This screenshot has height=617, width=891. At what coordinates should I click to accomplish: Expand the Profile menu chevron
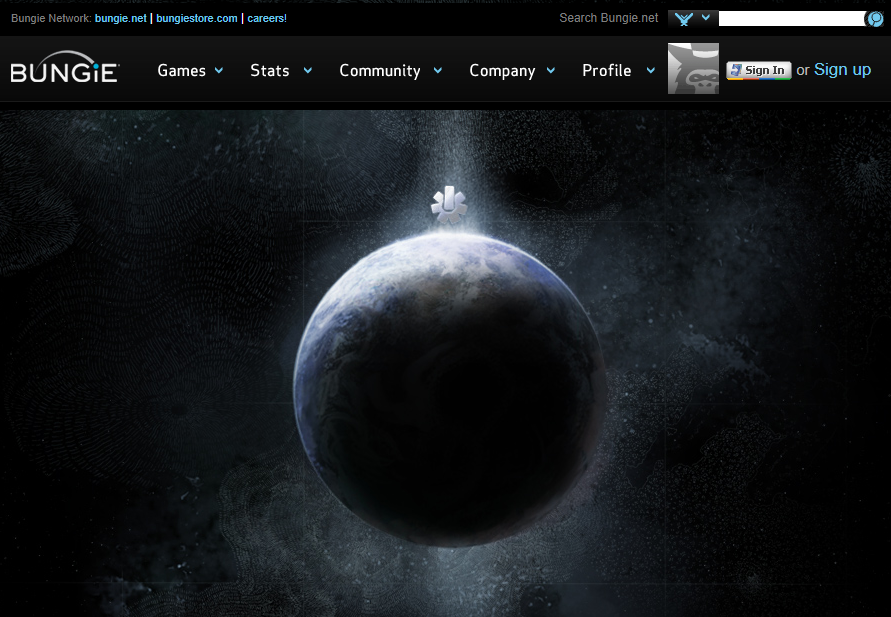[651, 70]
